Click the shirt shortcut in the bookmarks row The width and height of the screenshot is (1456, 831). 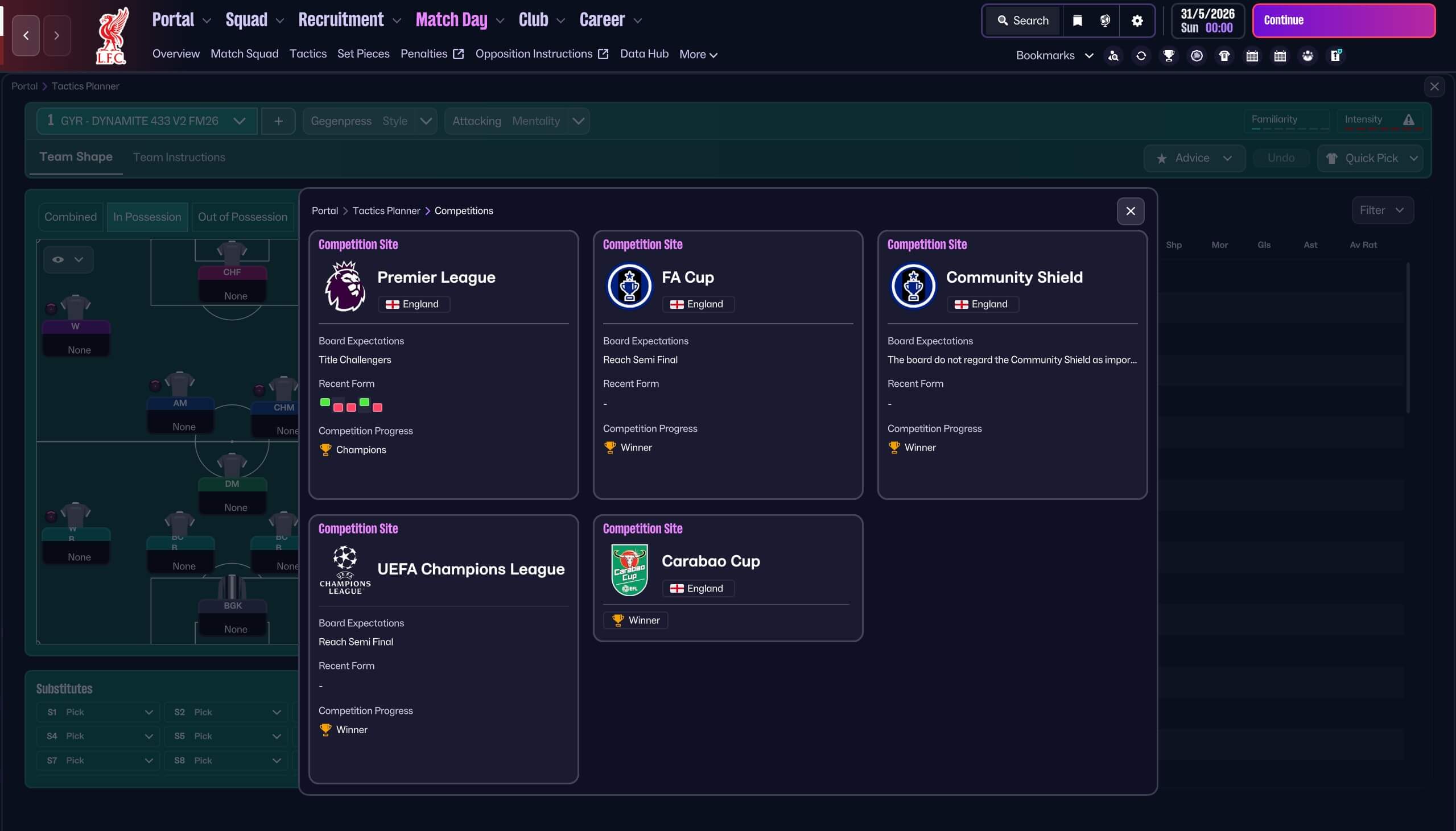click(x=1224, y=55)
